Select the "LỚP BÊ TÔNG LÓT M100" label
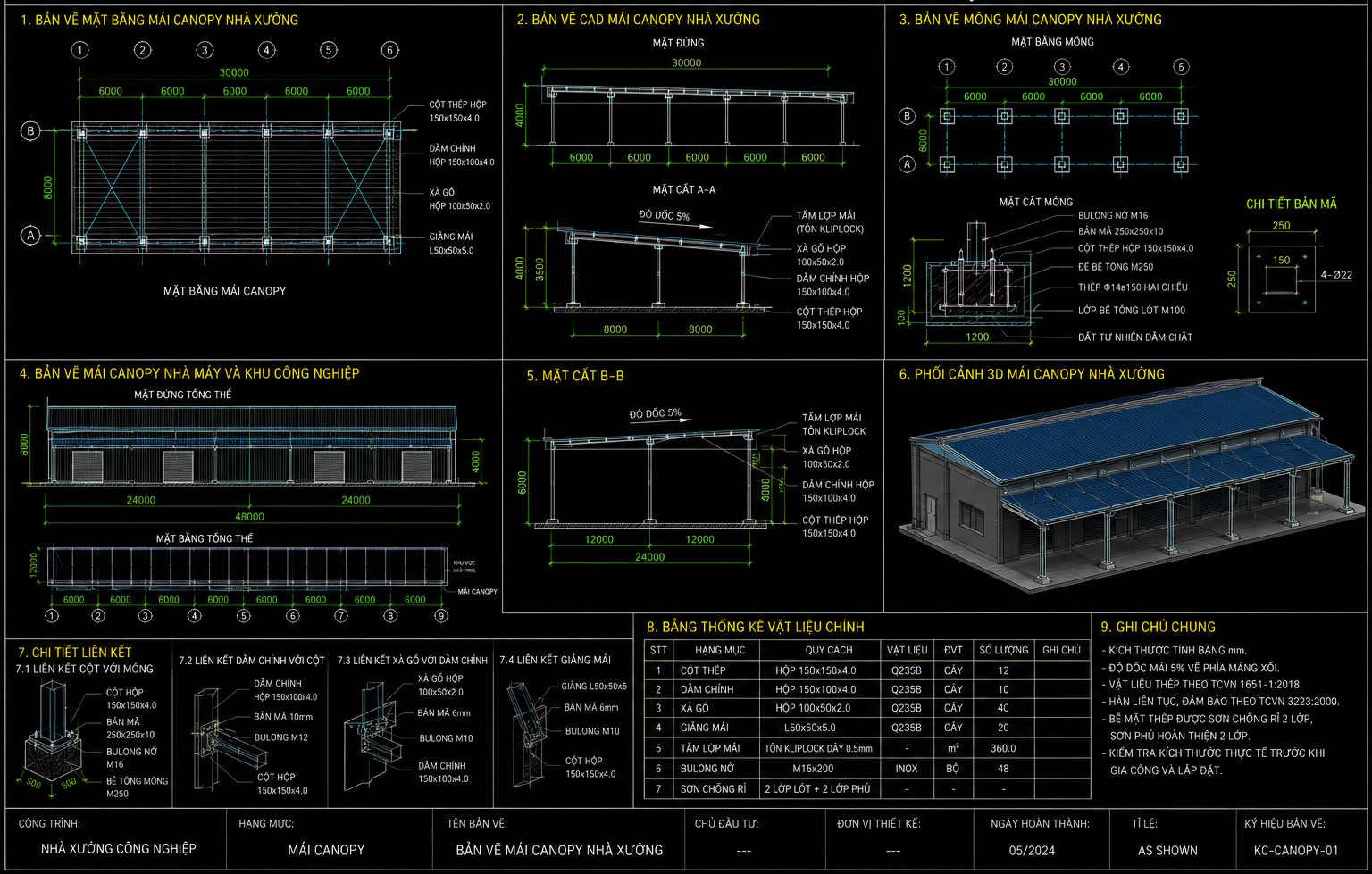Screen dimensions: 1372x874 point(1132,311)
